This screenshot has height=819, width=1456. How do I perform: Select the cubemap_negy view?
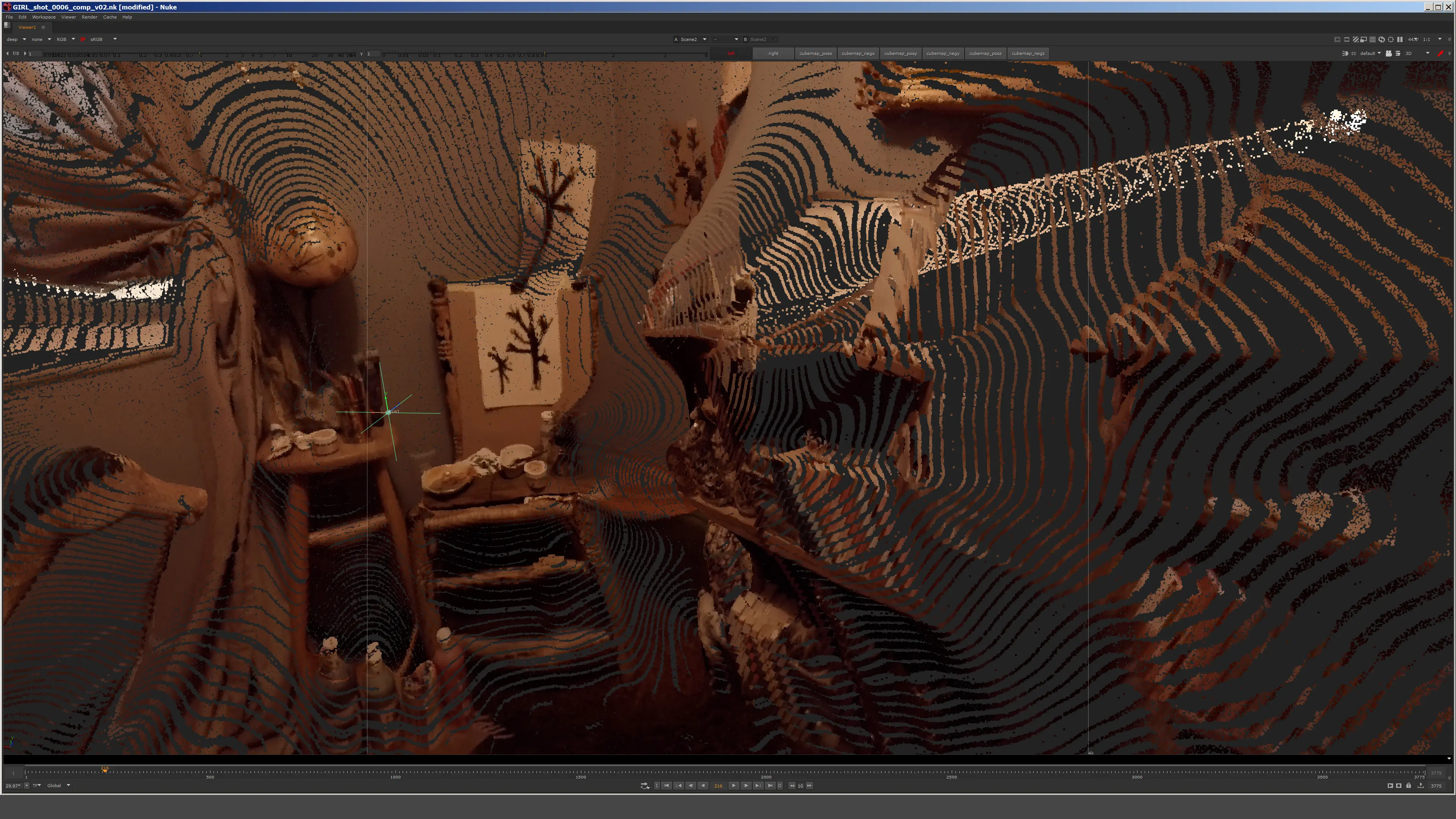(x=943, y=54)
